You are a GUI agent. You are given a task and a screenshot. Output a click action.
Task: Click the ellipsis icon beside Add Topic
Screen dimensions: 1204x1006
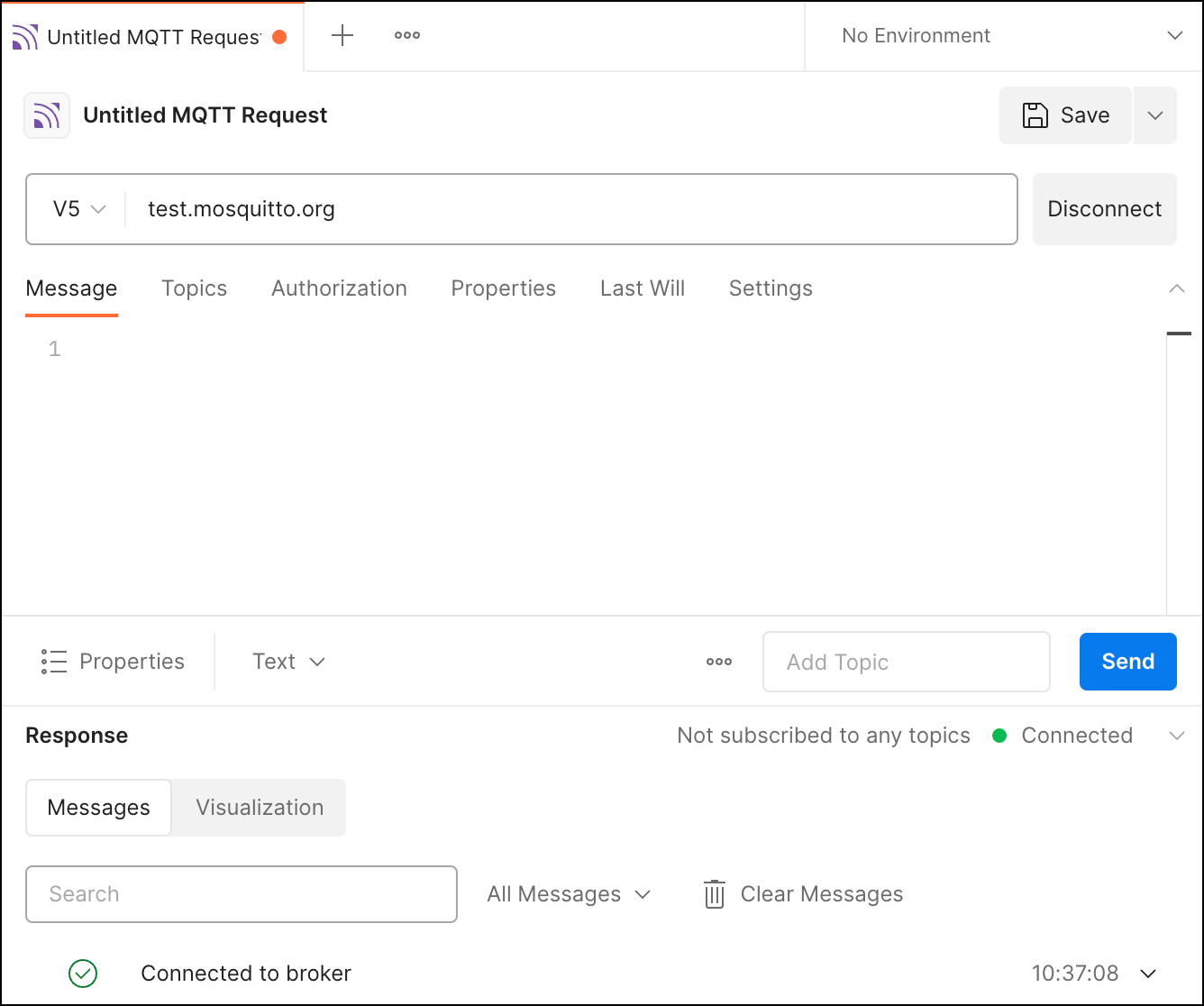click(718, 662)
